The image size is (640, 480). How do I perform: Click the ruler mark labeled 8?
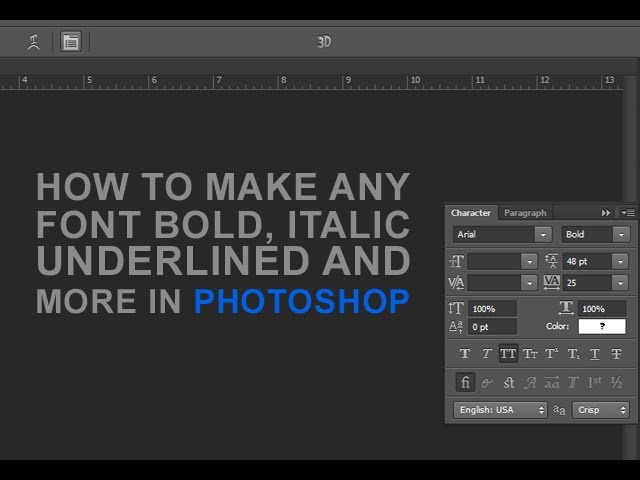283,80
